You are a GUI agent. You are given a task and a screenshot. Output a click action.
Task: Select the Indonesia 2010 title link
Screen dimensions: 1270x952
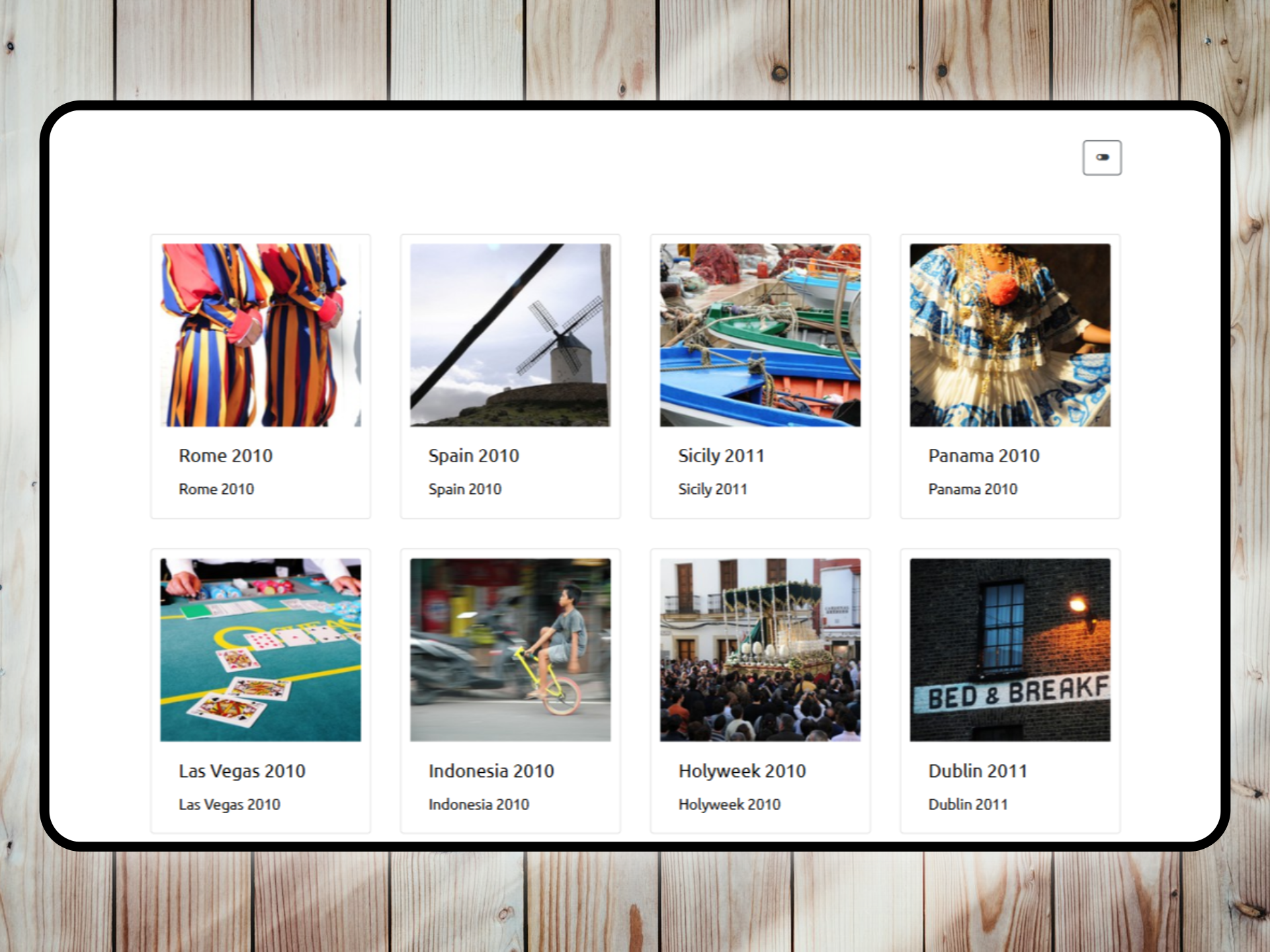click(x=491, y=771)
